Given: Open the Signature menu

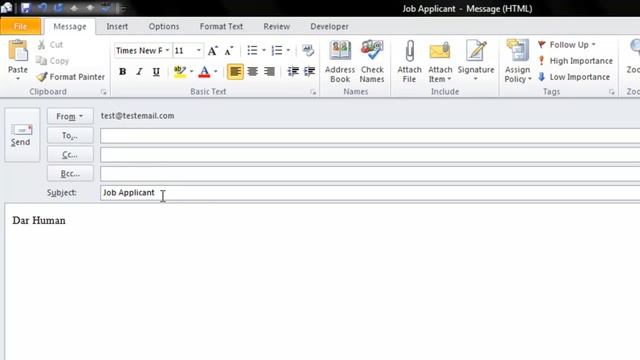Looking at the screenshot, I should (x=476, y=60).
